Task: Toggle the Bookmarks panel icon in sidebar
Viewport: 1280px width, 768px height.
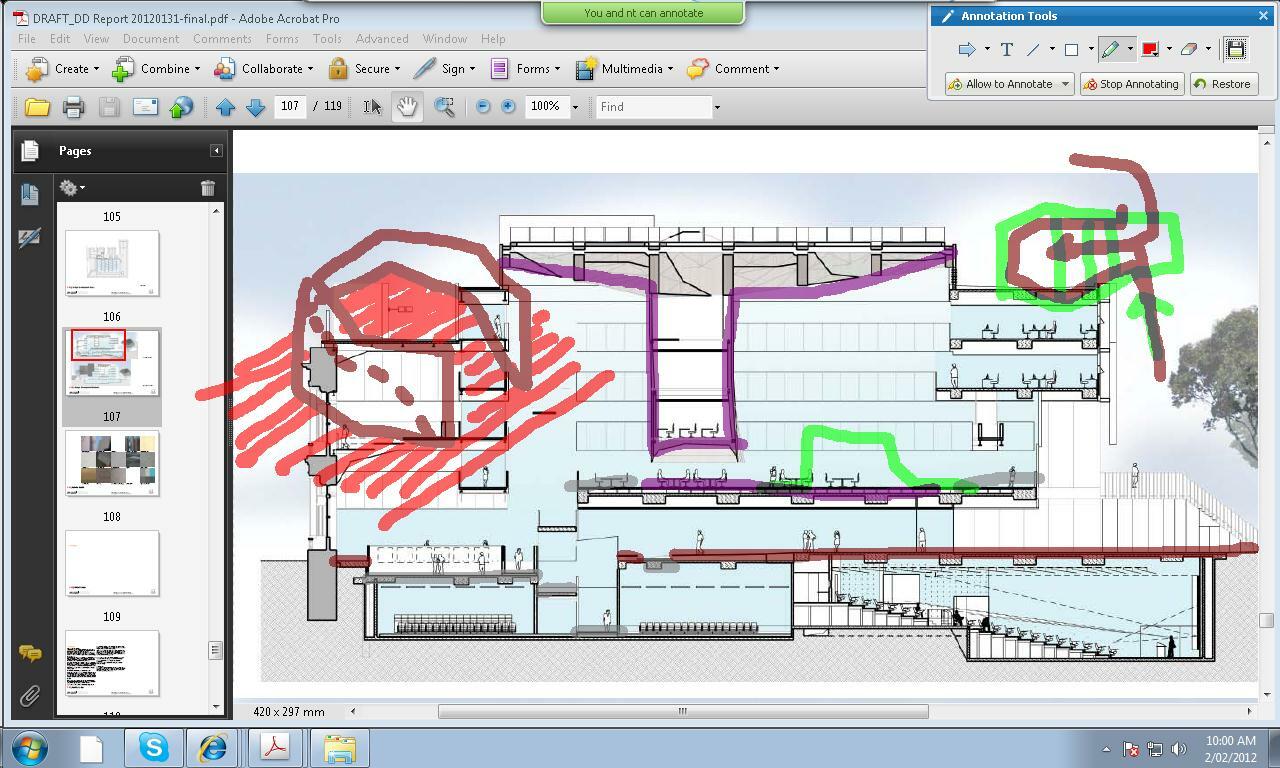Action: click(x=30, y=193)
